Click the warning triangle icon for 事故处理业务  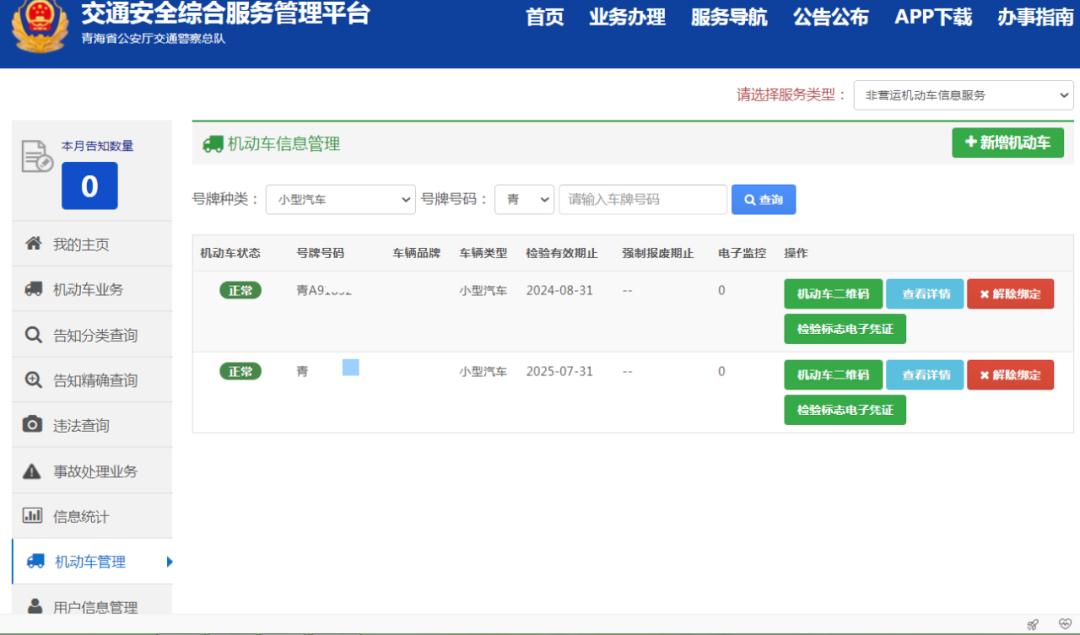(x=33, y=471)
